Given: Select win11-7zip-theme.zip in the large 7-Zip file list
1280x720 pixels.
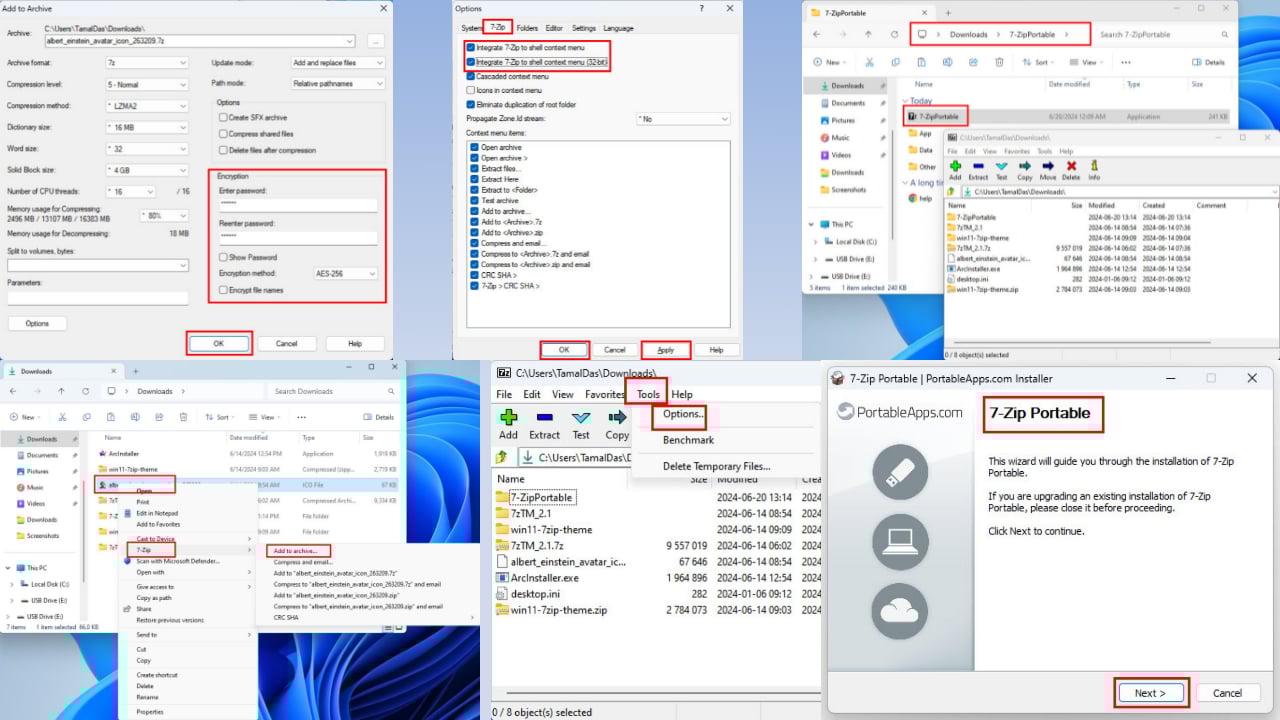Looking at the screenshot, I should tap(558, 610).
